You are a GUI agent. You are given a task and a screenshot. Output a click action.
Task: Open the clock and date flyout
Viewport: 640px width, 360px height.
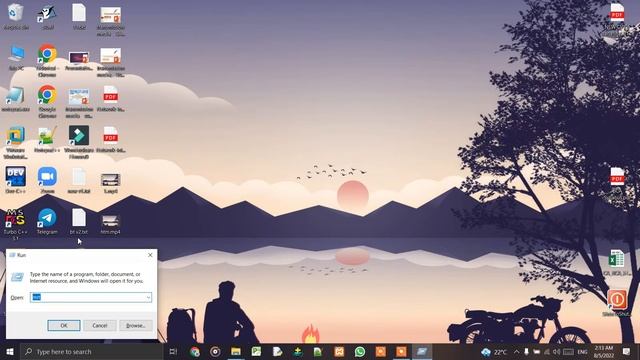click(x=604, y=351)
